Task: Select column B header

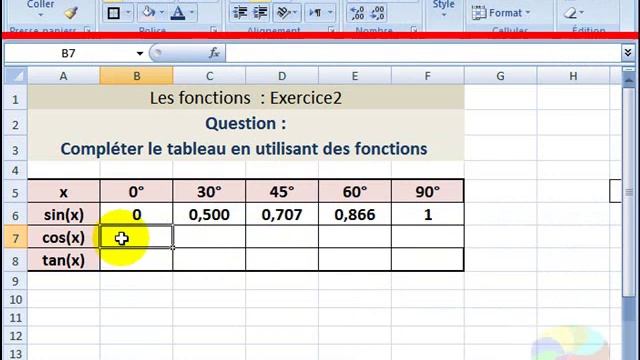Action: (136, 76)
